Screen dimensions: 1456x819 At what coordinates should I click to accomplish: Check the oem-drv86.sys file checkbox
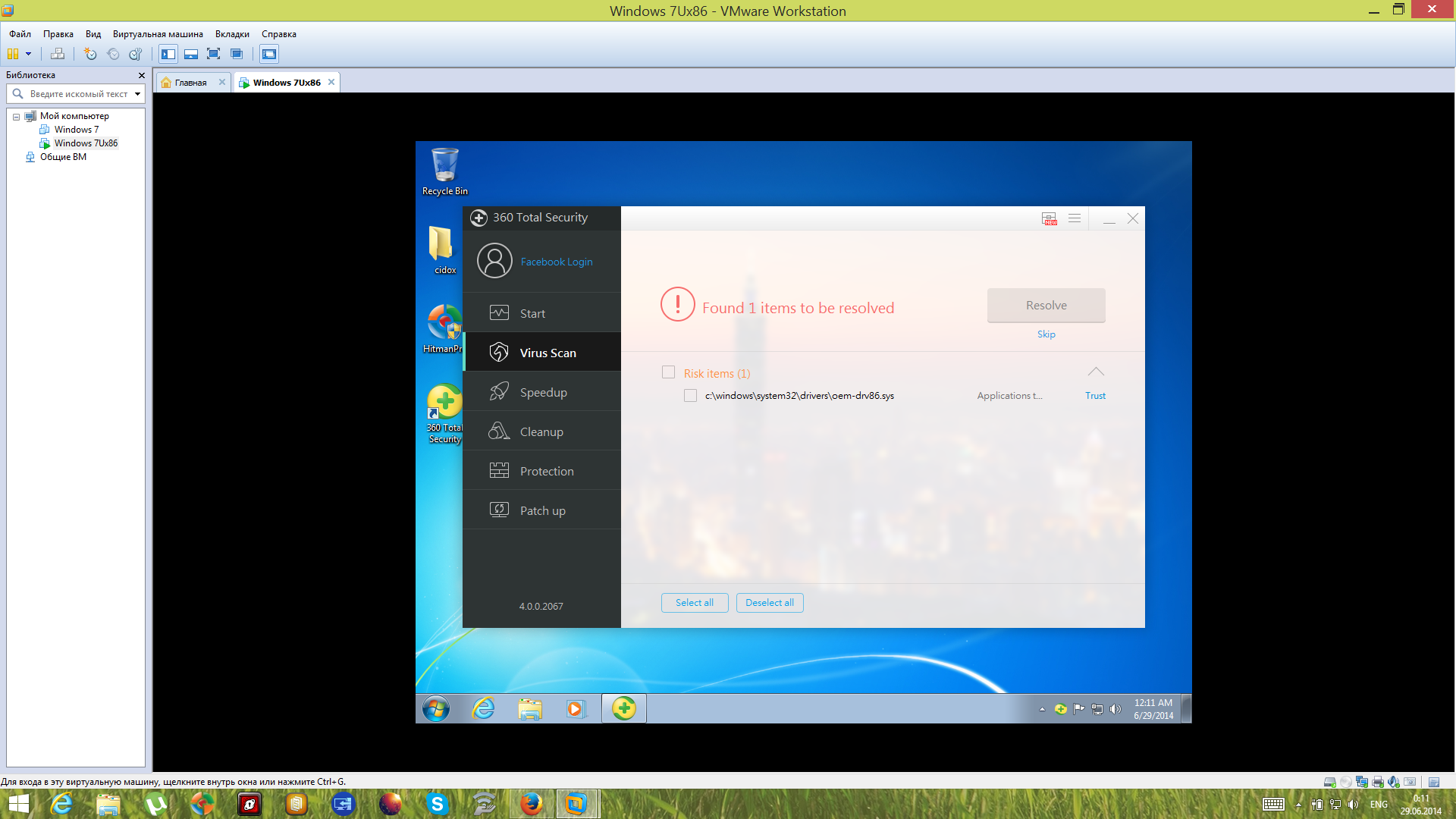pyautogui.click(x=690, y=396)
